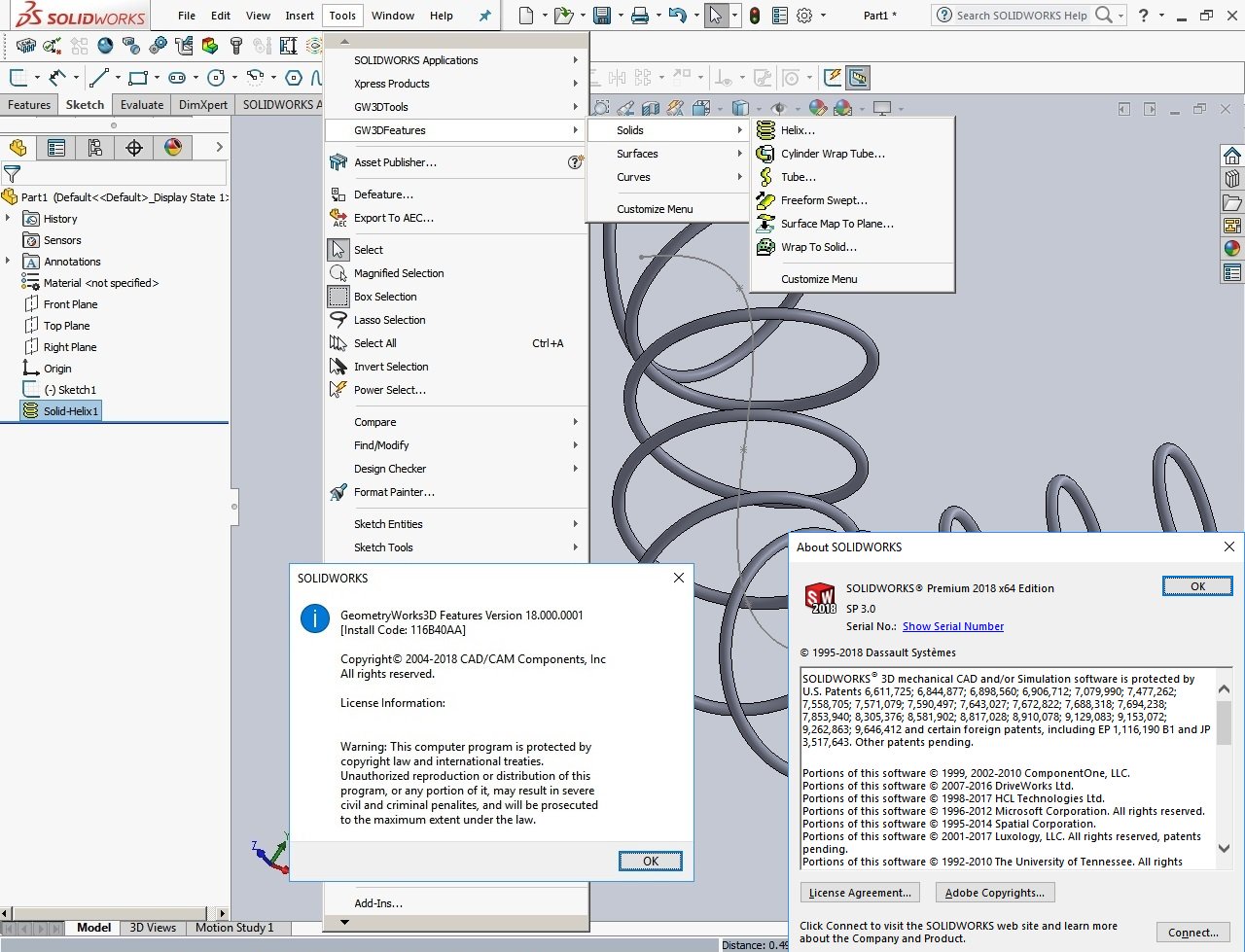
Task: Click the Edit Appearance icon in view toolbar
Action: [x=818, y=108]
